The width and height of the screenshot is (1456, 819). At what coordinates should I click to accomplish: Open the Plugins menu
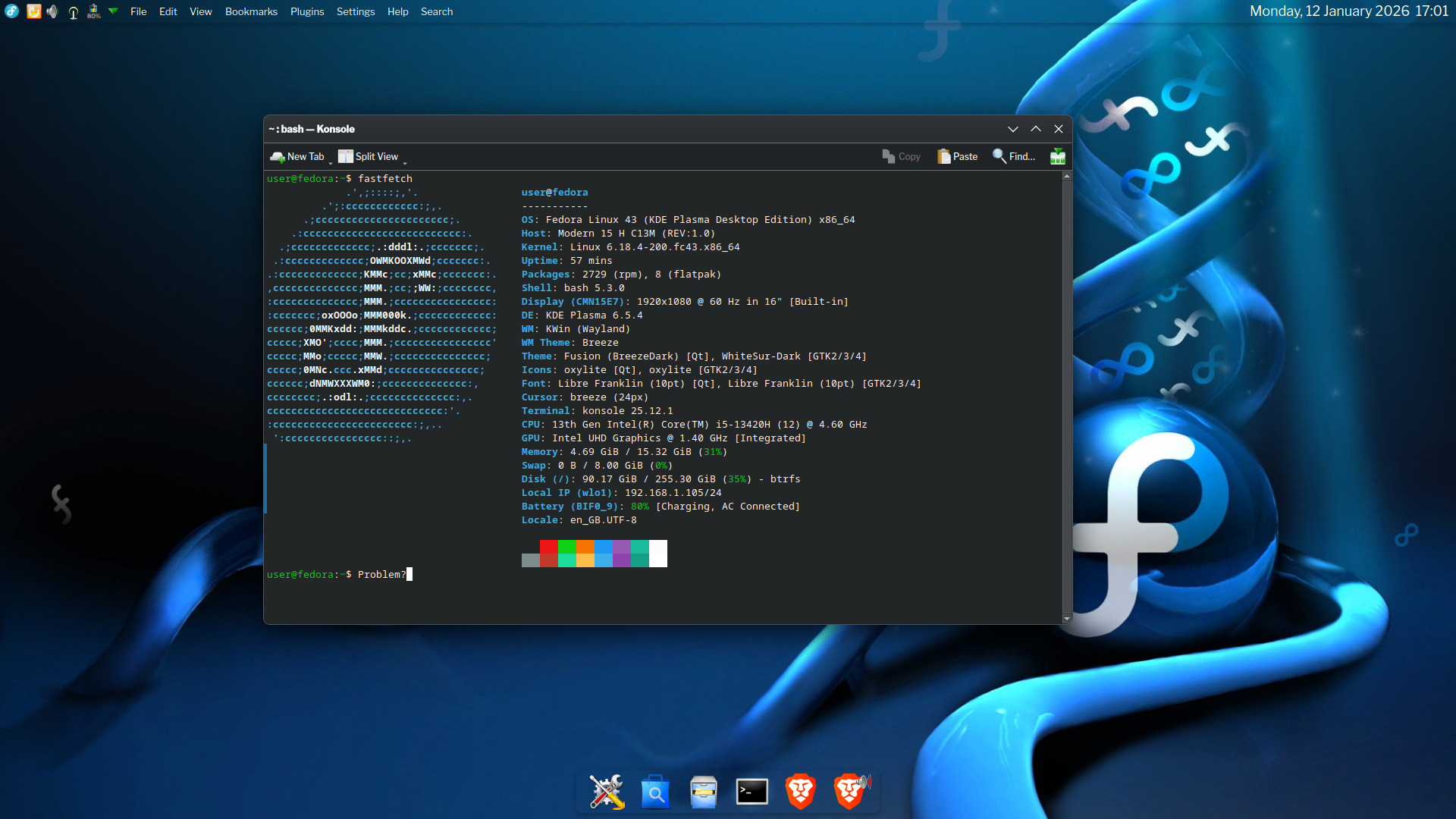[x=307, y=11]
